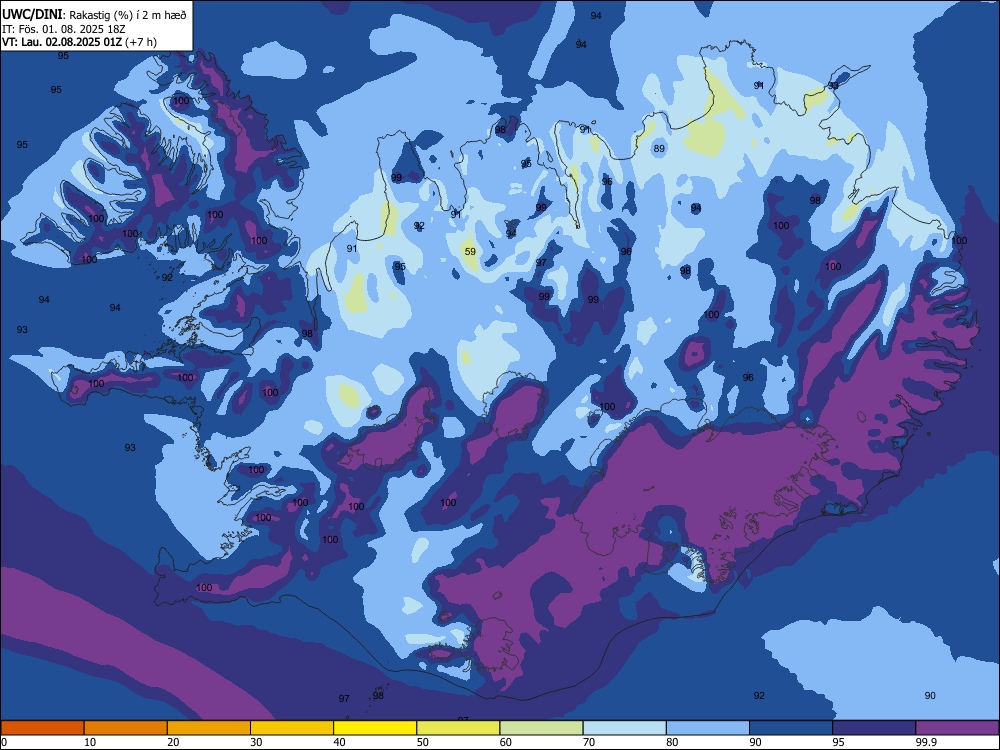
Task: Click the "20" legend tick label
Action: tap(173, 742)
